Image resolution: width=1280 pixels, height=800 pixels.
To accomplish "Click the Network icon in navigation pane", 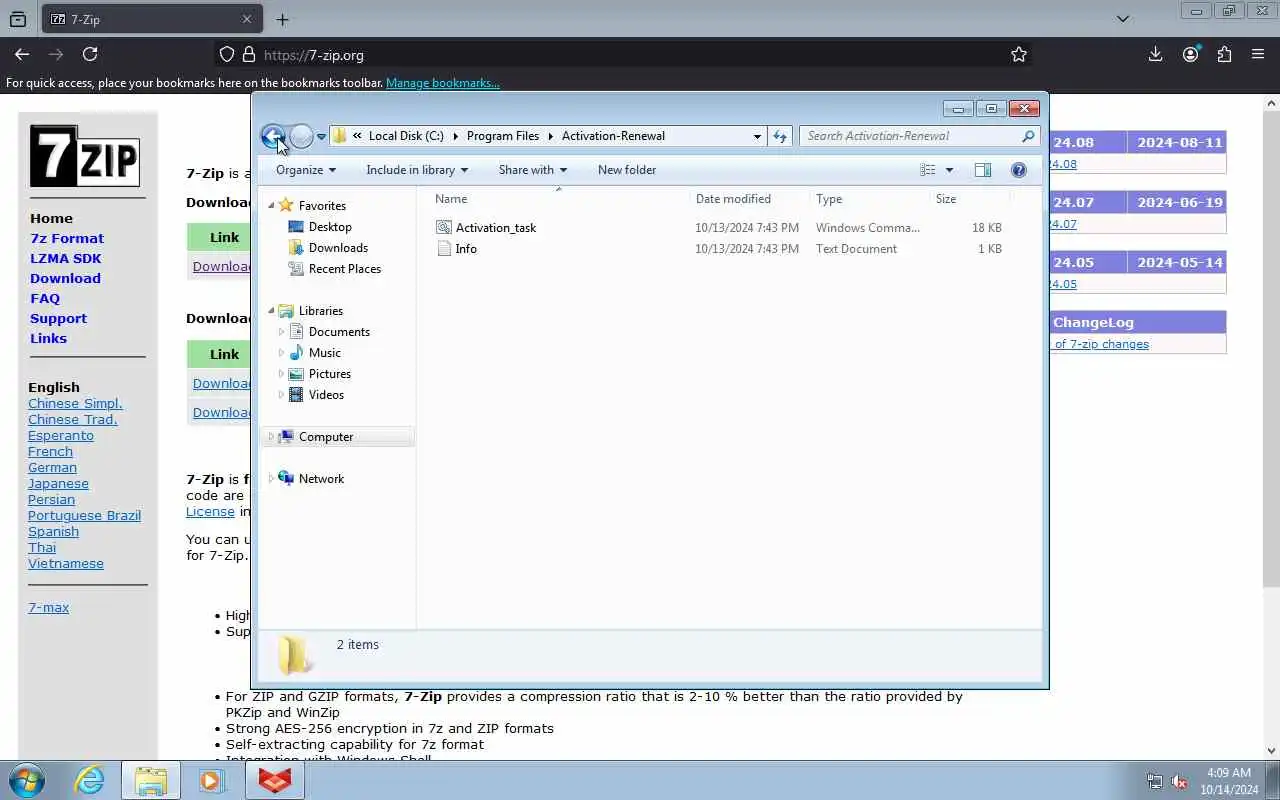I will (x=286, y=479).
